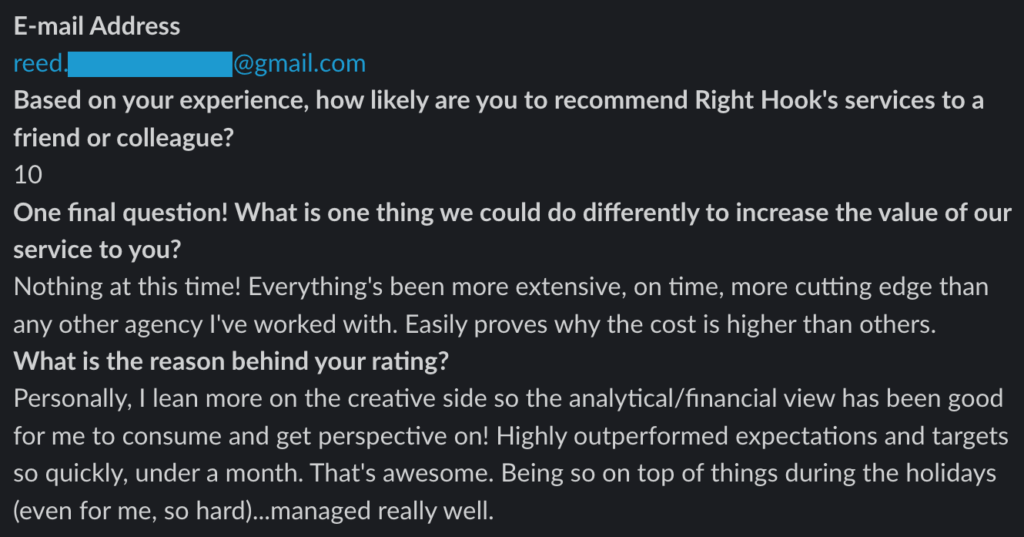Screen dimensions: 1024x537
Task: Click the "E-mail Address" field label
Action: 98,27
